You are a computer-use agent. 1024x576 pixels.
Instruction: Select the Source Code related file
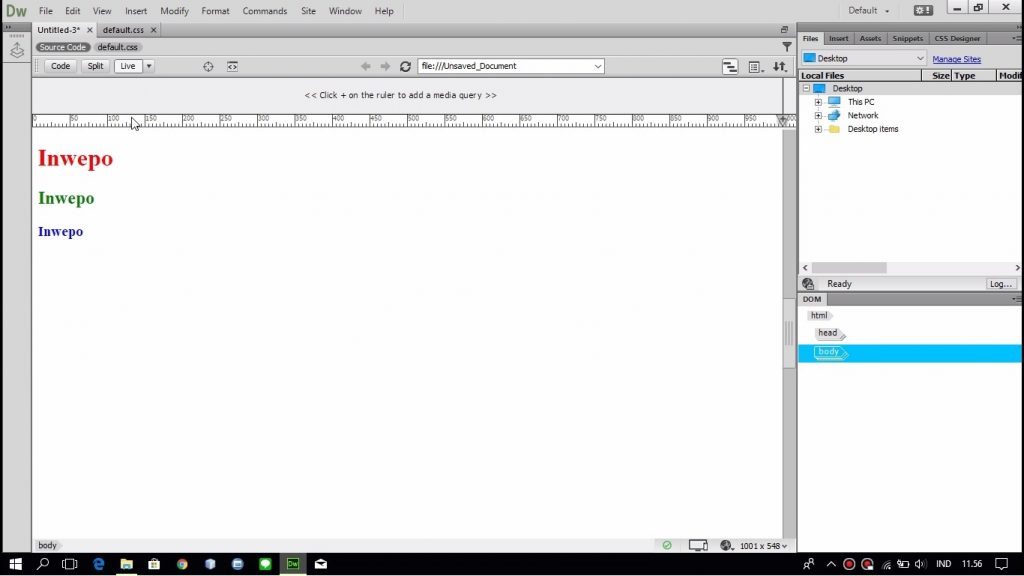point(63,47)
